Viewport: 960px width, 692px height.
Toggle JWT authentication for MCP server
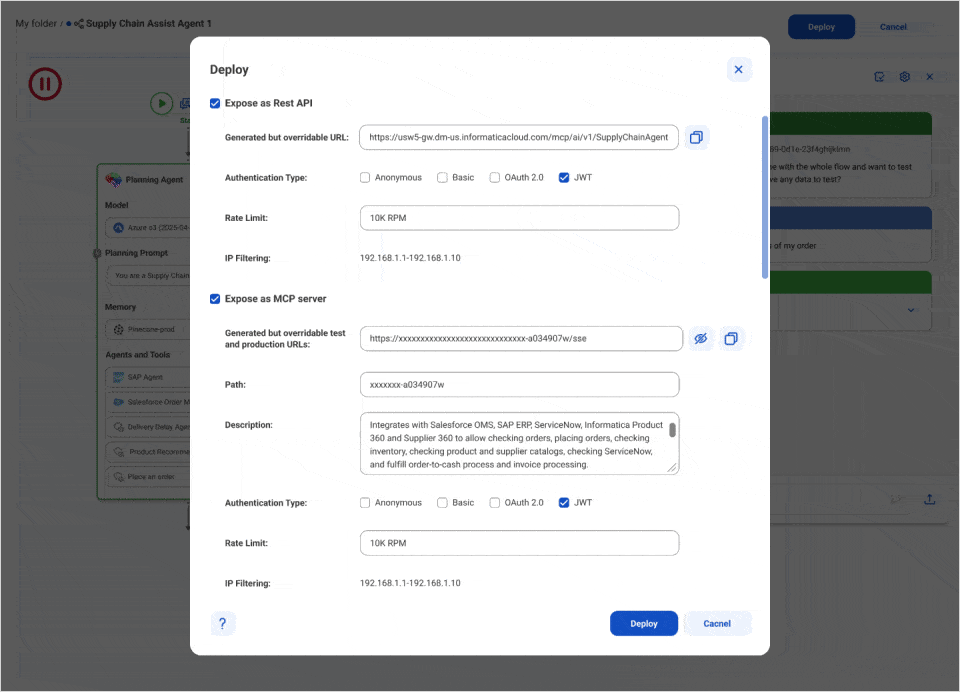[x=564, y=503]
